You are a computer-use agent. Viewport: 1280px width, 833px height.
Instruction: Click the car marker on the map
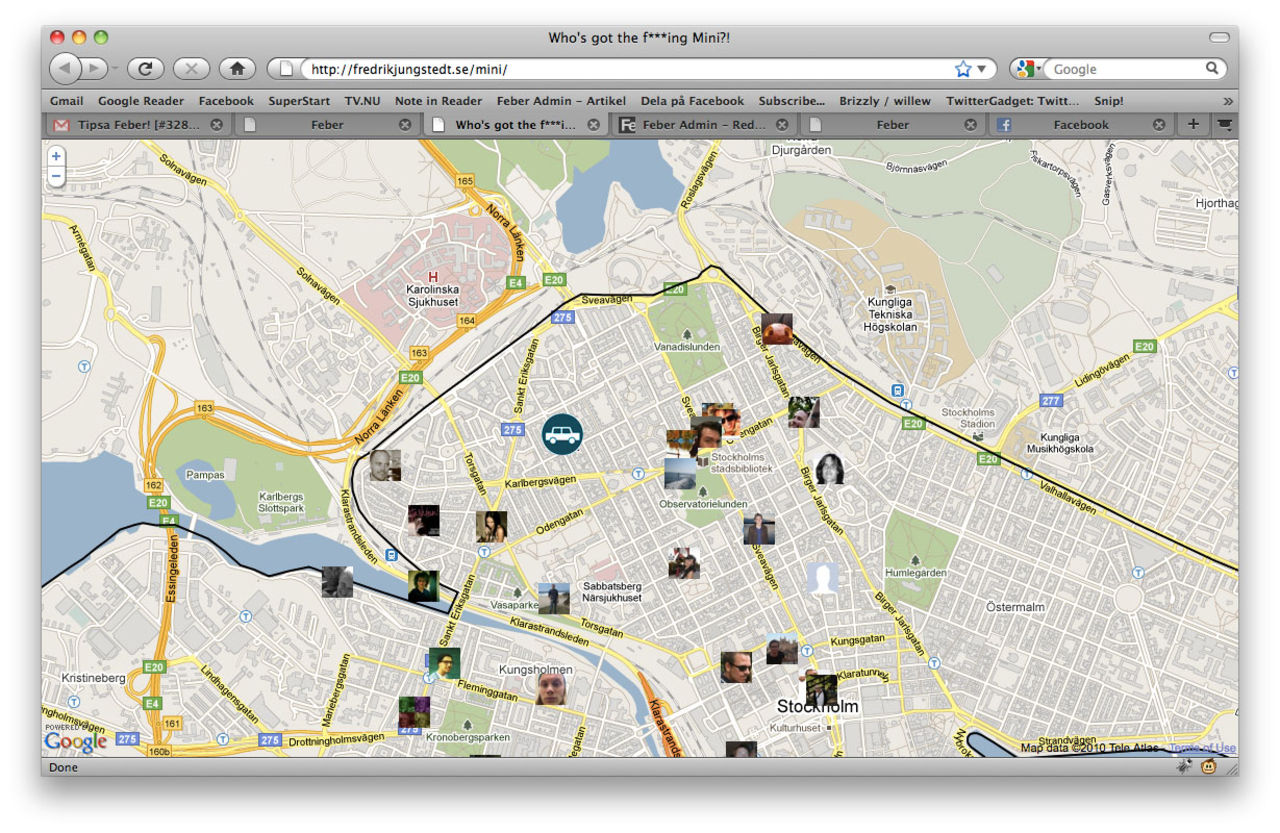pyautogui.click(x=562, y=434)
